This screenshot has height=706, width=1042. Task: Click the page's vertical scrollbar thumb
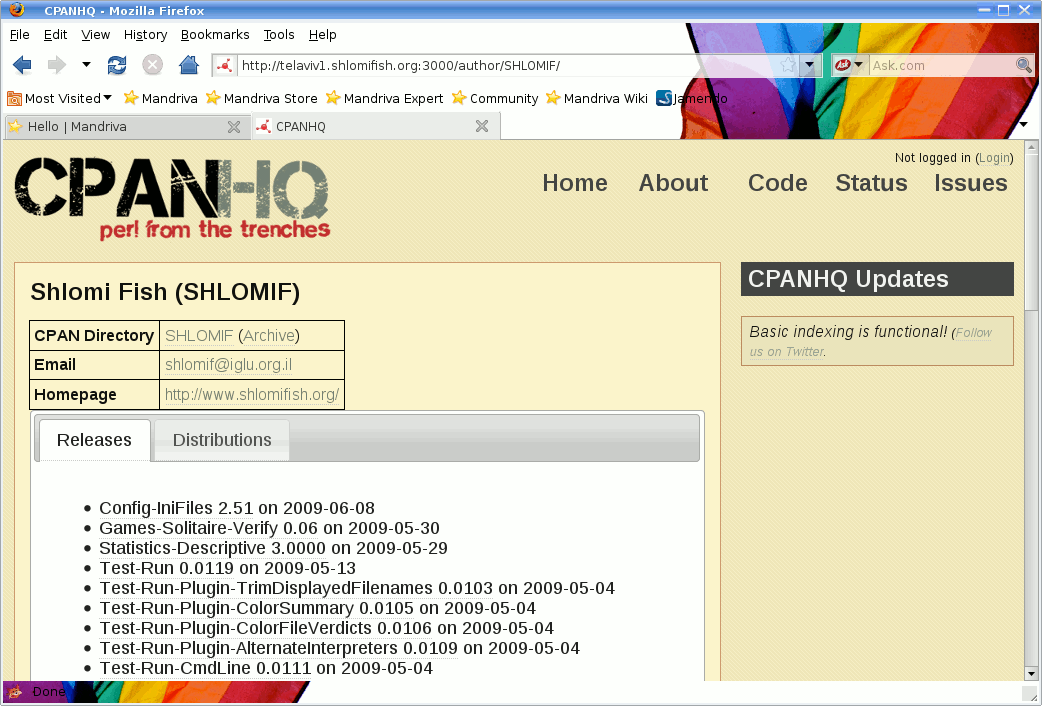(x=1031, y=231)
